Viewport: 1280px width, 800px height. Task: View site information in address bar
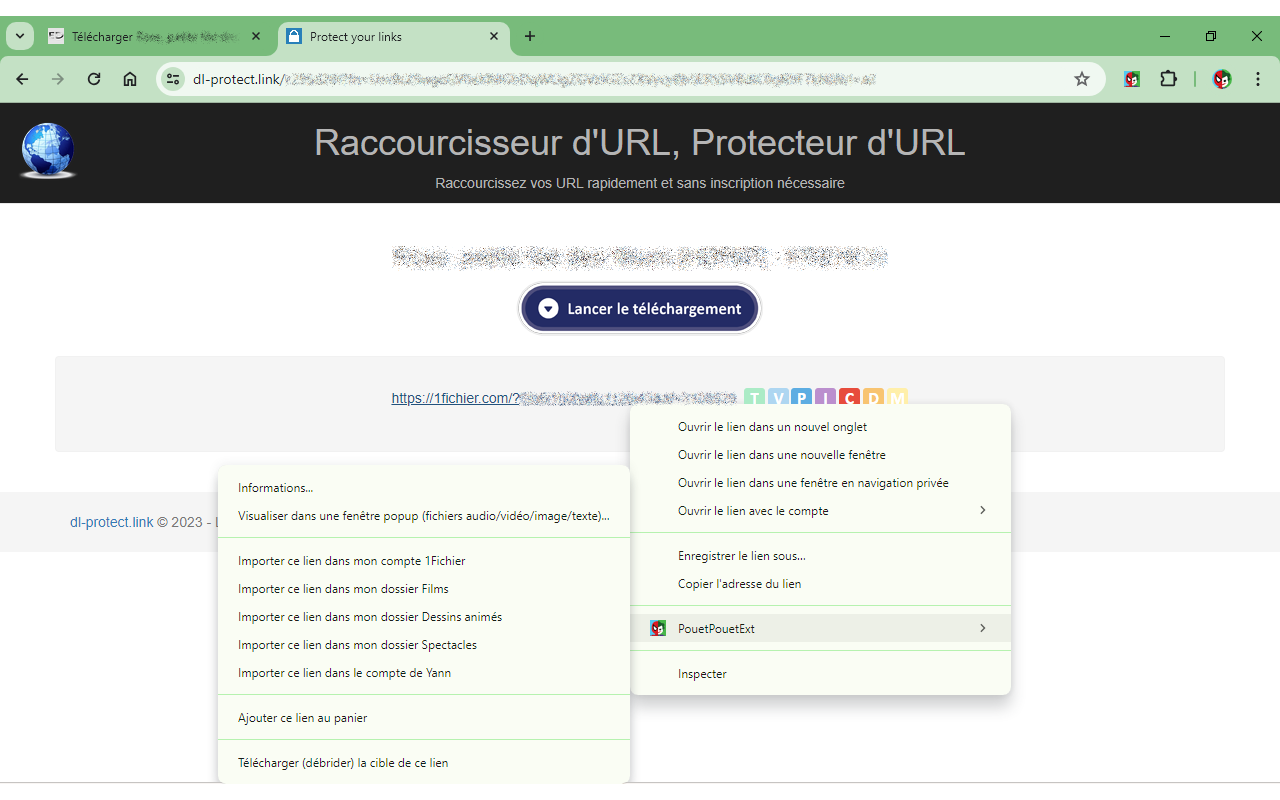[173, 79]
